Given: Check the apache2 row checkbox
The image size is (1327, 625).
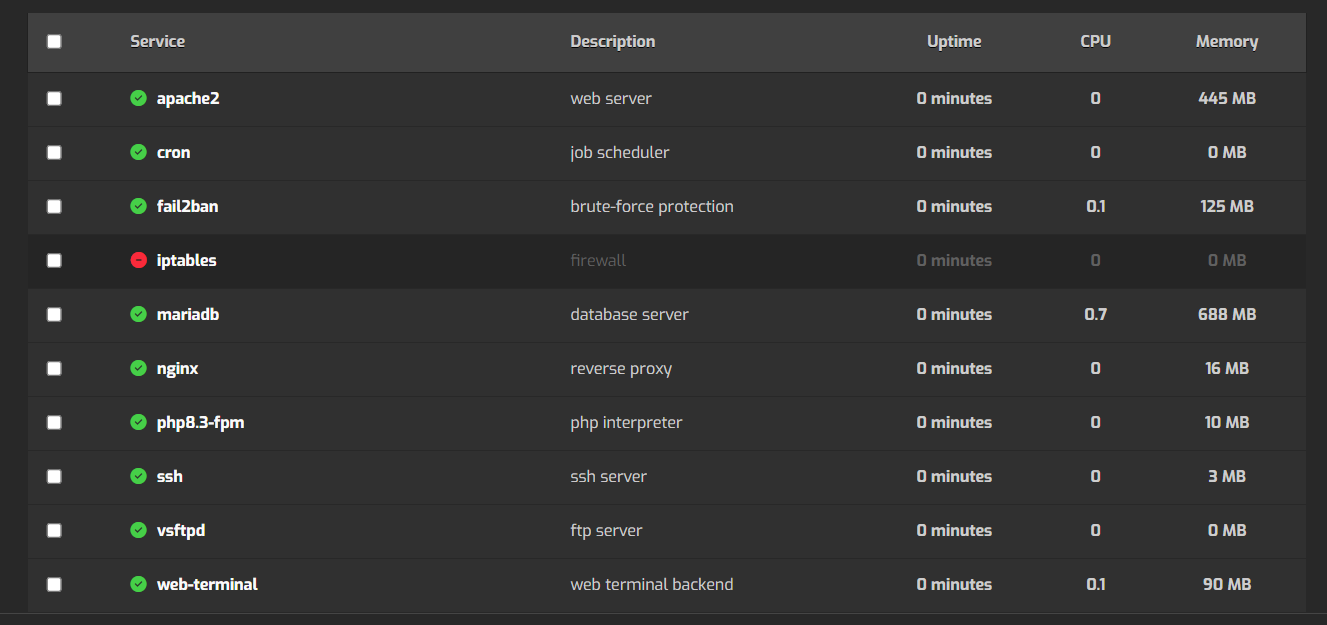Looking at the screenshot, I should 54,98.
